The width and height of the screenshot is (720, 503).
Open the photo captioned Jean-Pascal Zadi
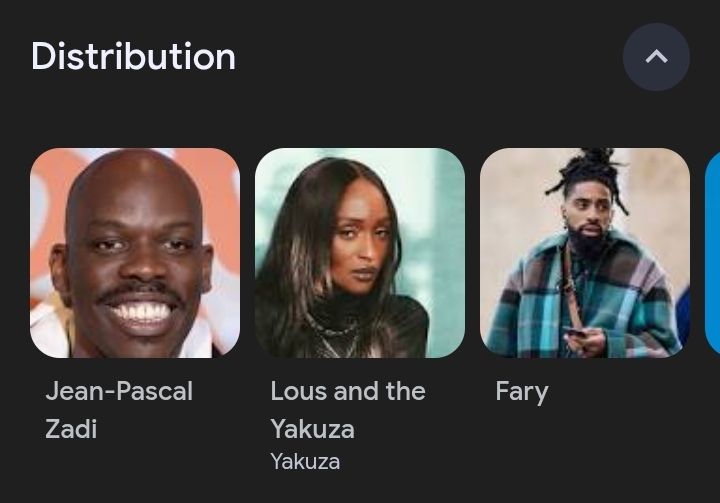135,253
